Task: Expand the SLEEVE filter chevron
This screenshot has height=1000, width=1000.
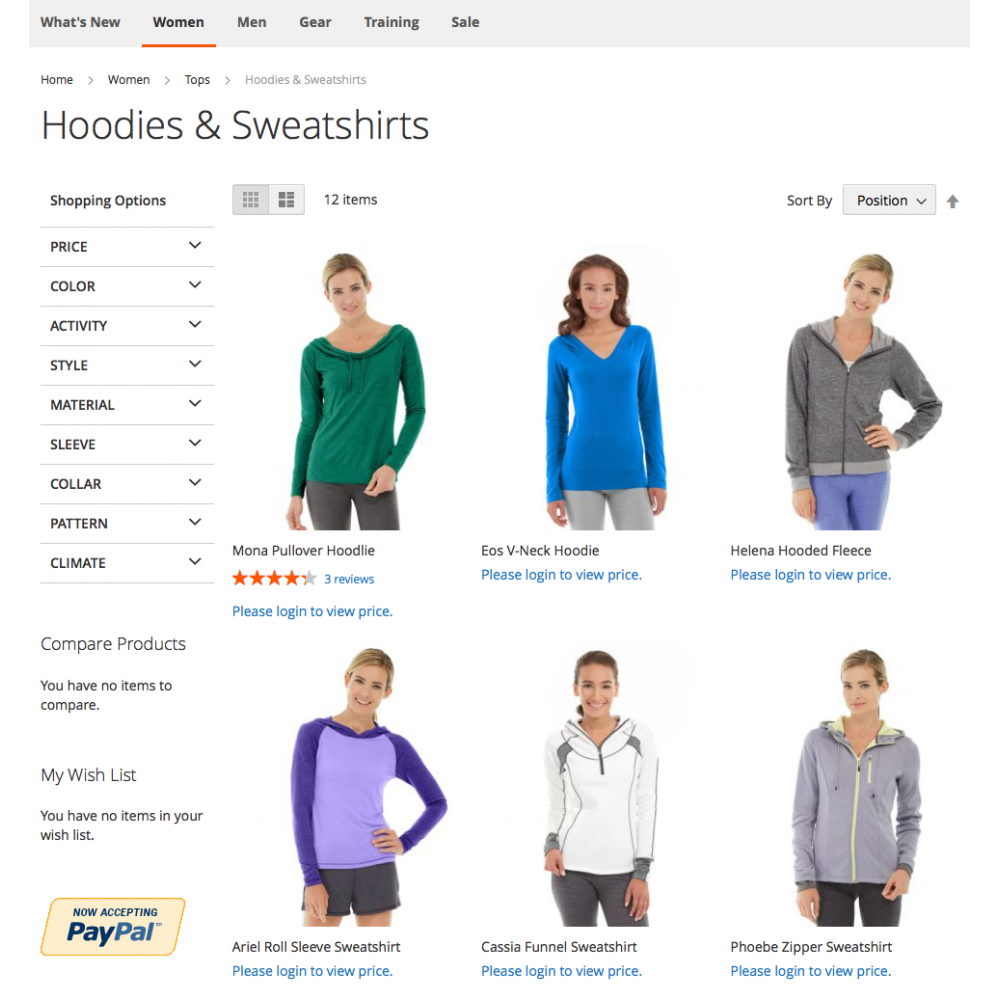Action: [195, 443]
